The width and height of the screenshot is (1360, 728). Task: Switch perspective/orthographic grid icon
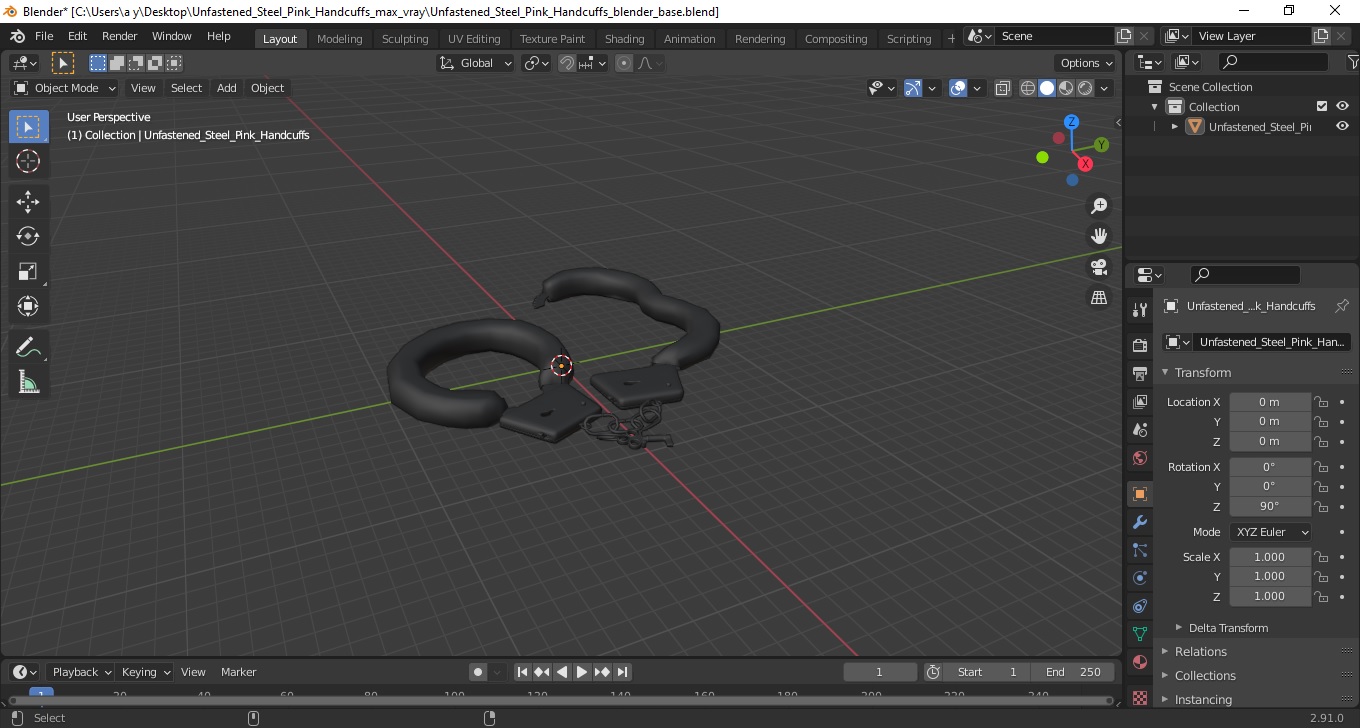click(x=1099, y=298)
